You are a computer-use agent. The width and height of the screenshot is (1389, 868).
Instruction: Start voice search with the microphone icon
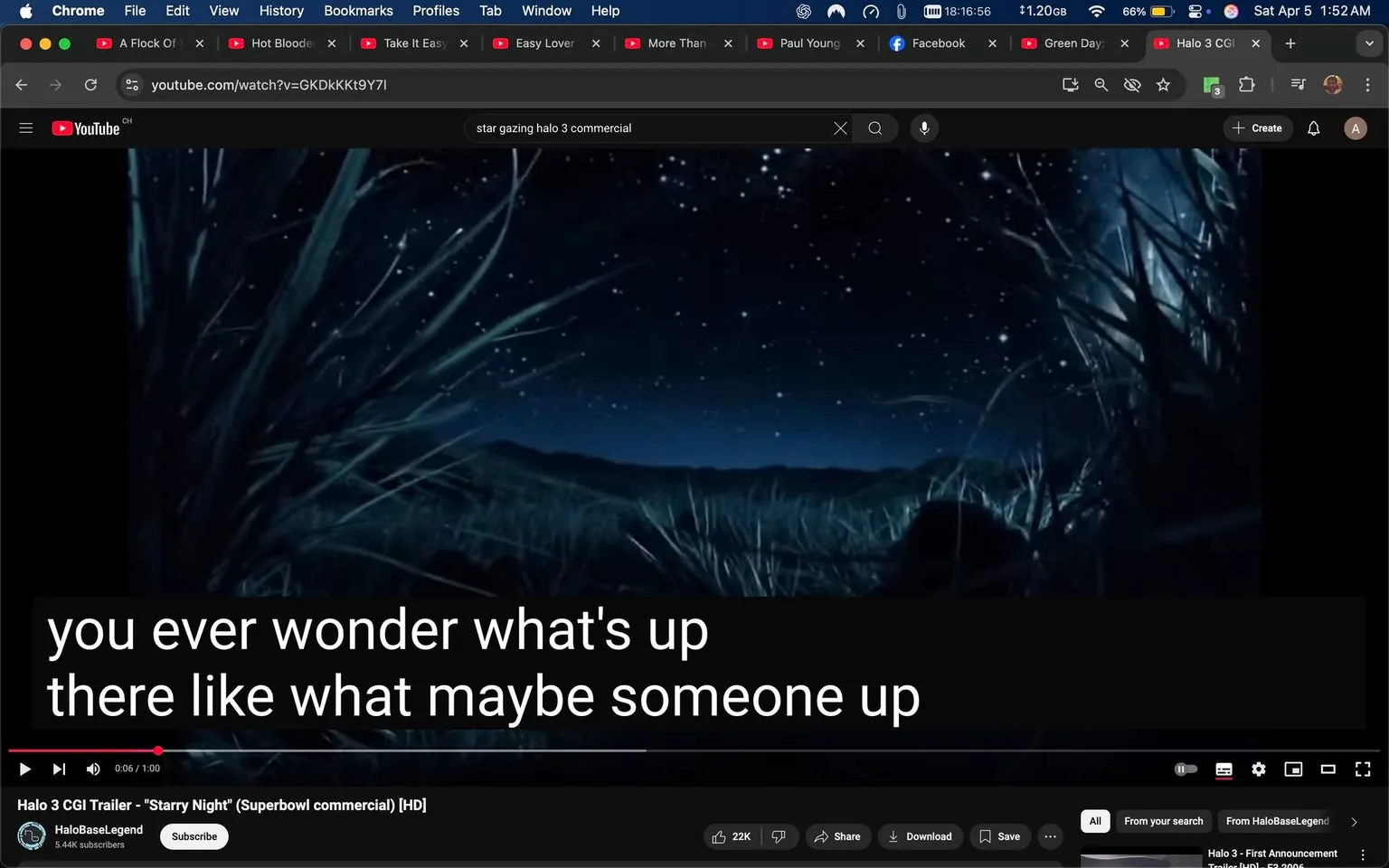(924, 127)
